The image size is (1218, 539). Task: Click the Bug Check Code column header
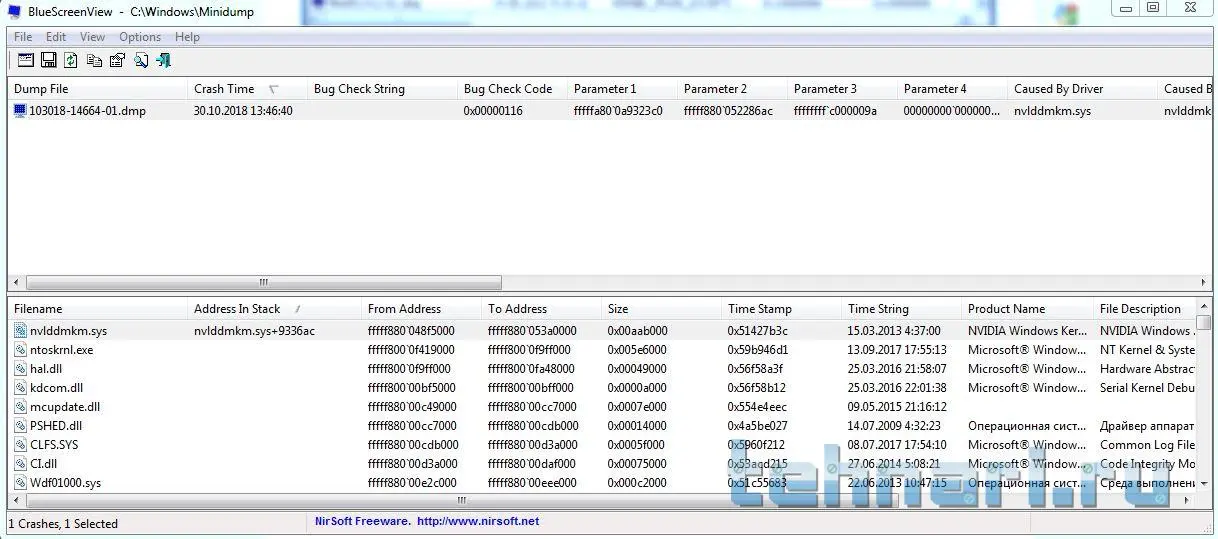(507, 89)
